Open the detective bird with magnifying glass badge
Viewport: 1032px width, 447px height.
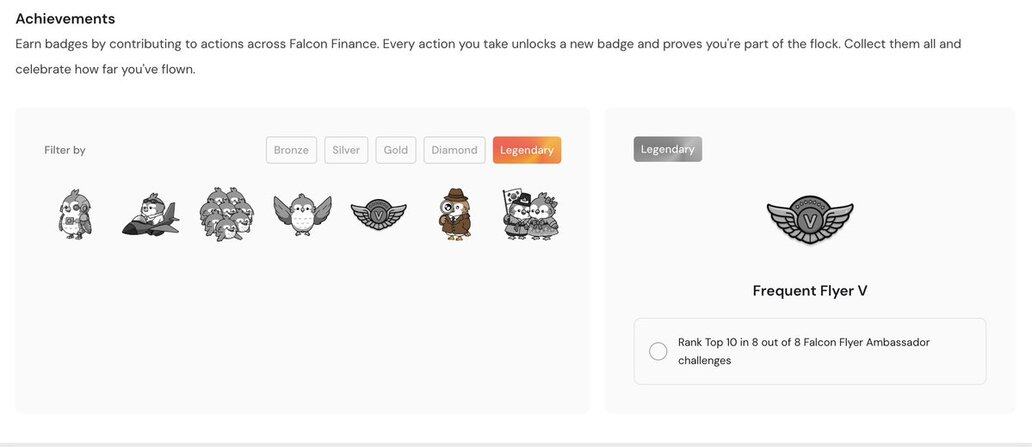click(454, 214)
